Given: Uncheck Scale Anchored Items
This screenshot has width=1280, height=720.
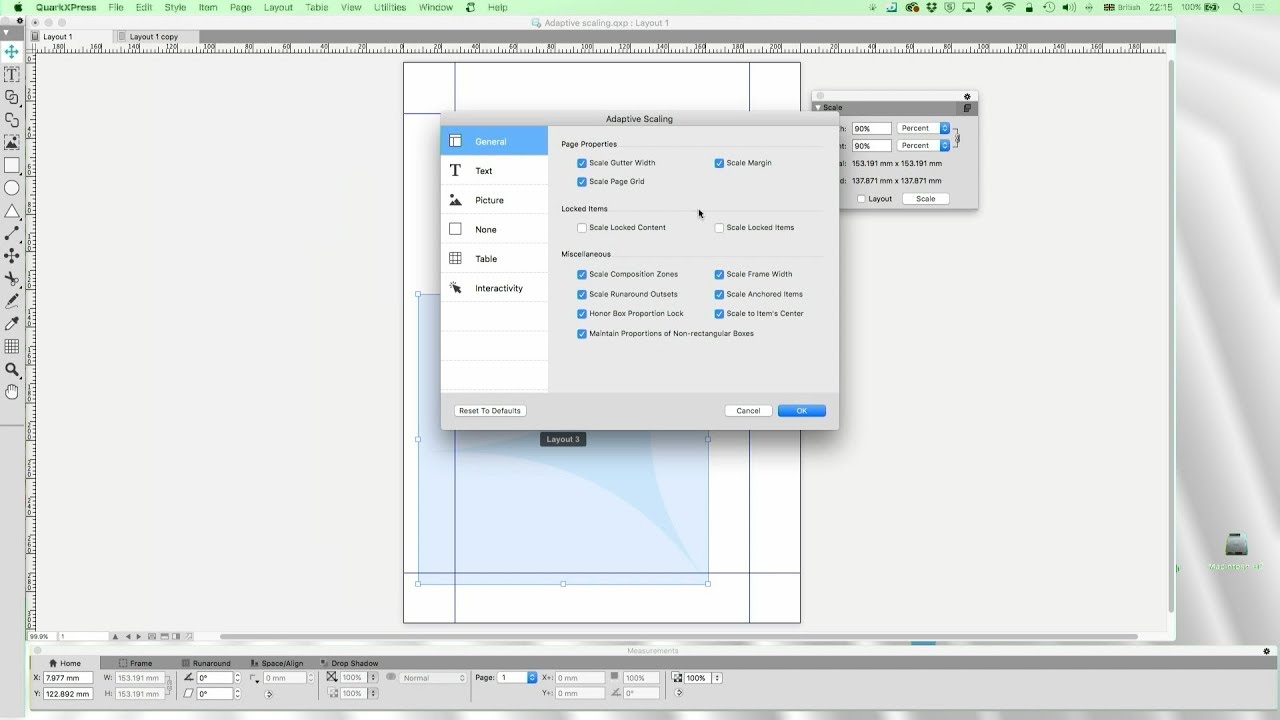Looking at the screenshot, I should point(719,294).
